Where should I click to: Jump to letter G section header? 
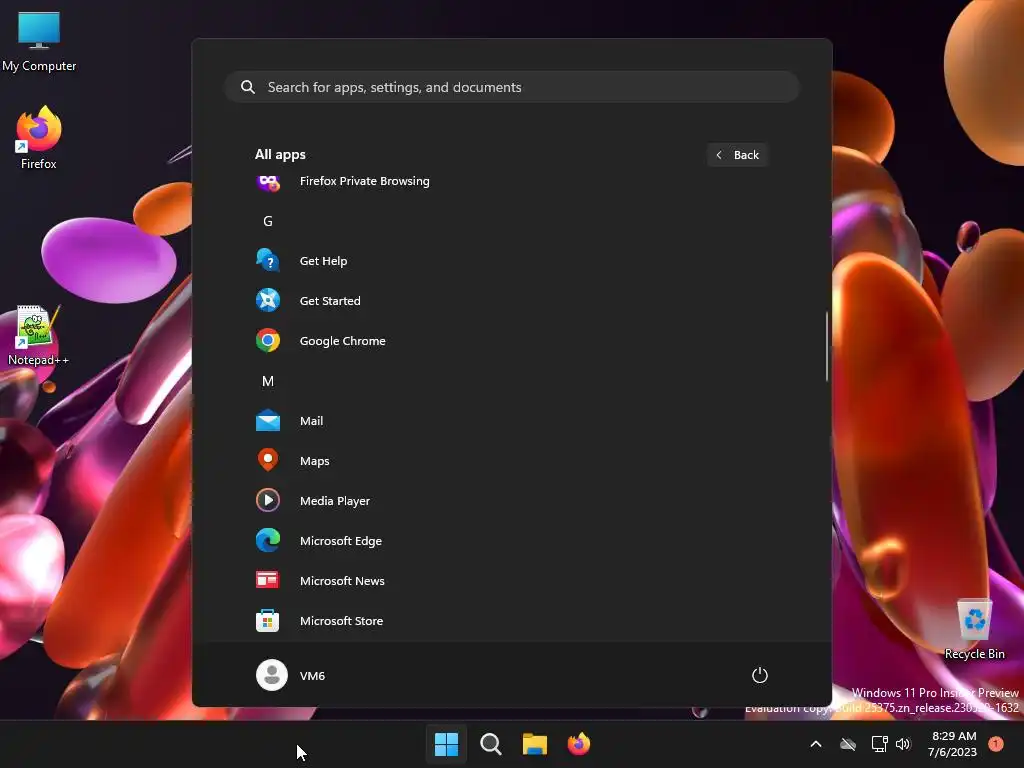(268, 221)
